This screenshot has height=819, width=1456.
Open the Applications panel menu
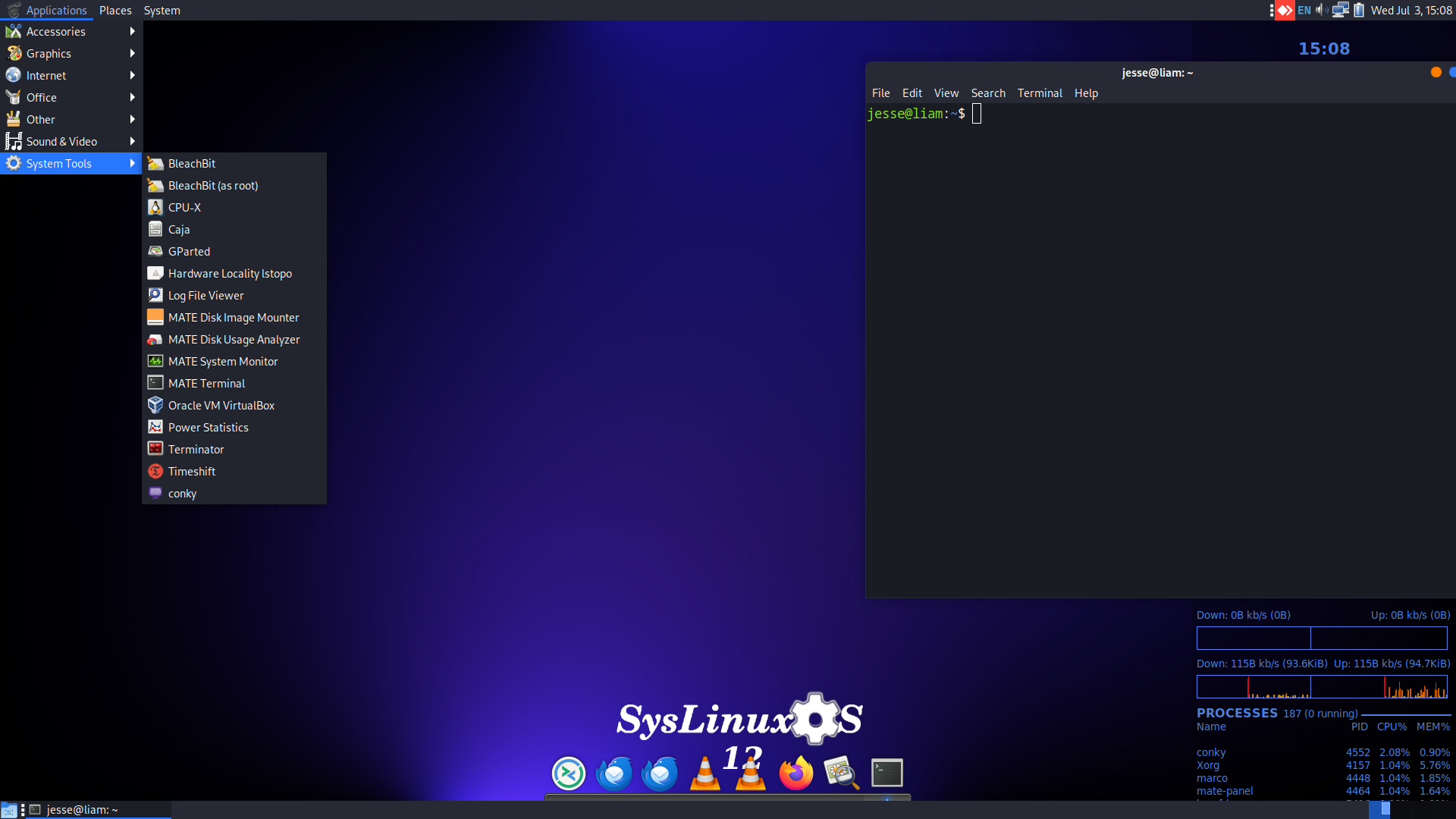(47, 11)
